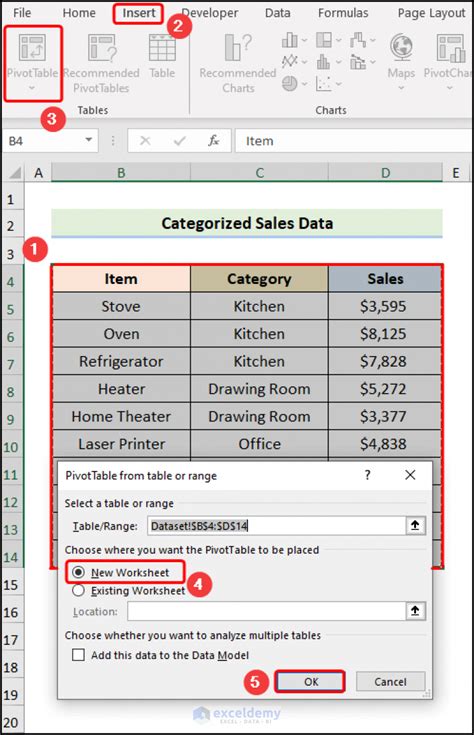This screenshot has width=474, height=735.
Task: Open help in the PivotTable dialog
Action: coord(368,475)
